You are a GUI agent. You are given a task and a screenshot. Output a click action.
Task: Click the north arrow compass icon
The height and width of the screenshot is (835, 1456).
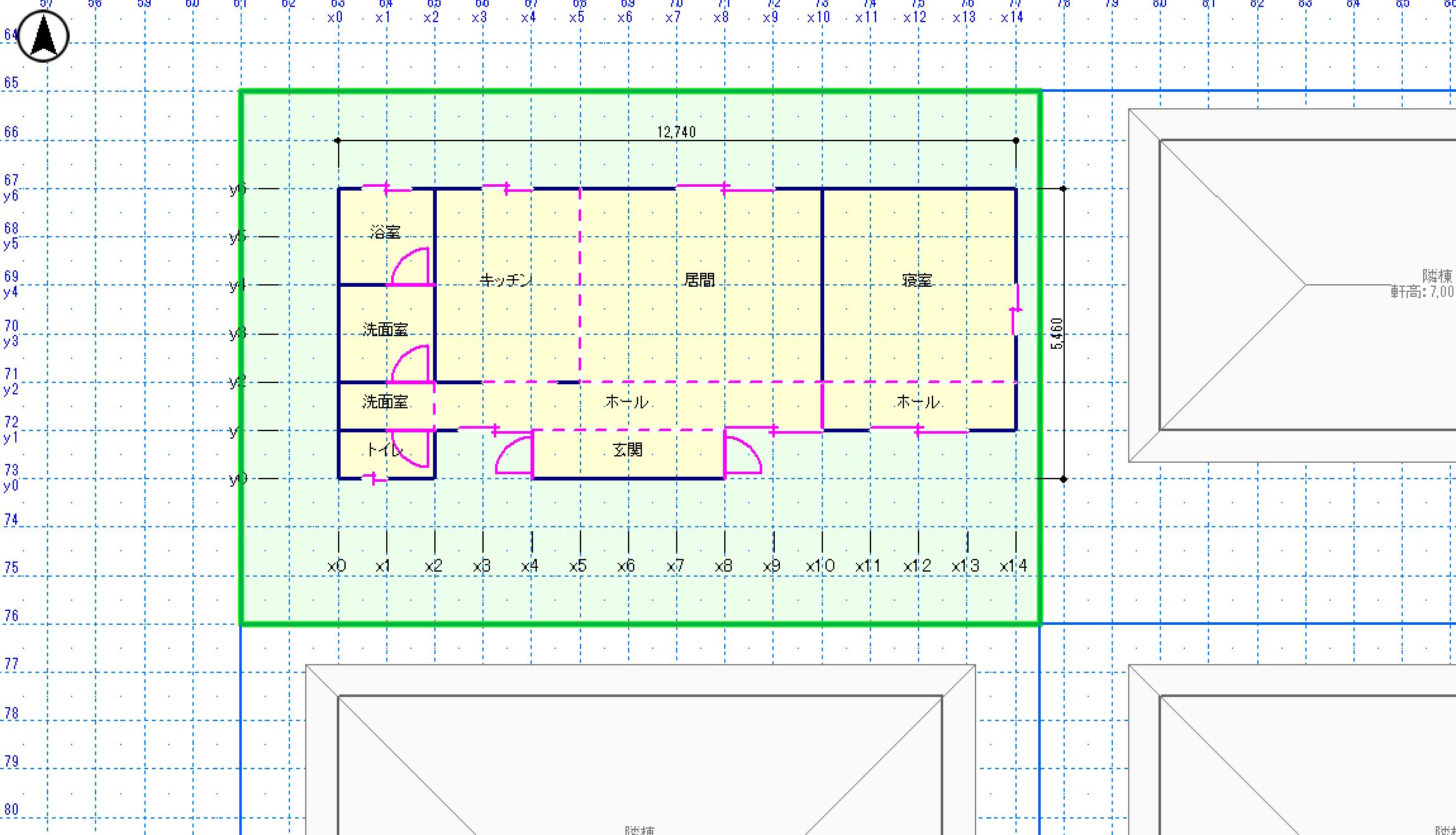pos(43,37)
